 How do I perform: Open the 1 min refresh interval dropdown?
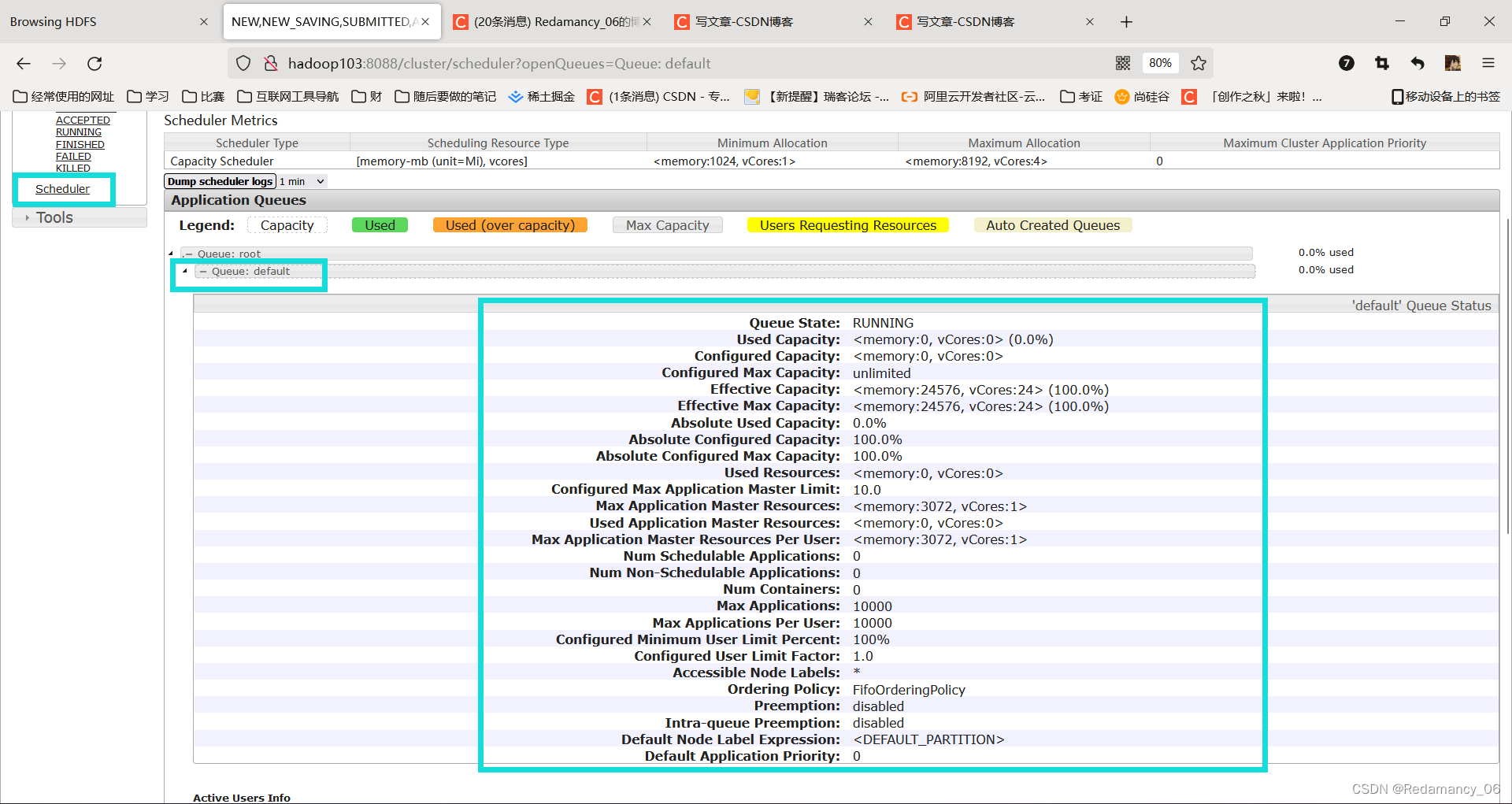tap(301, 181)
